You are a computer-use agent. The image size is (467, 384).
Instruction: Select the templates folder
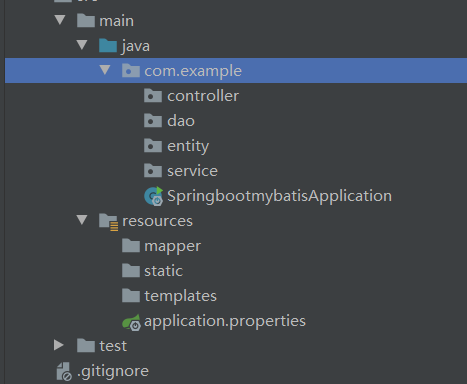tap(180, 296)
